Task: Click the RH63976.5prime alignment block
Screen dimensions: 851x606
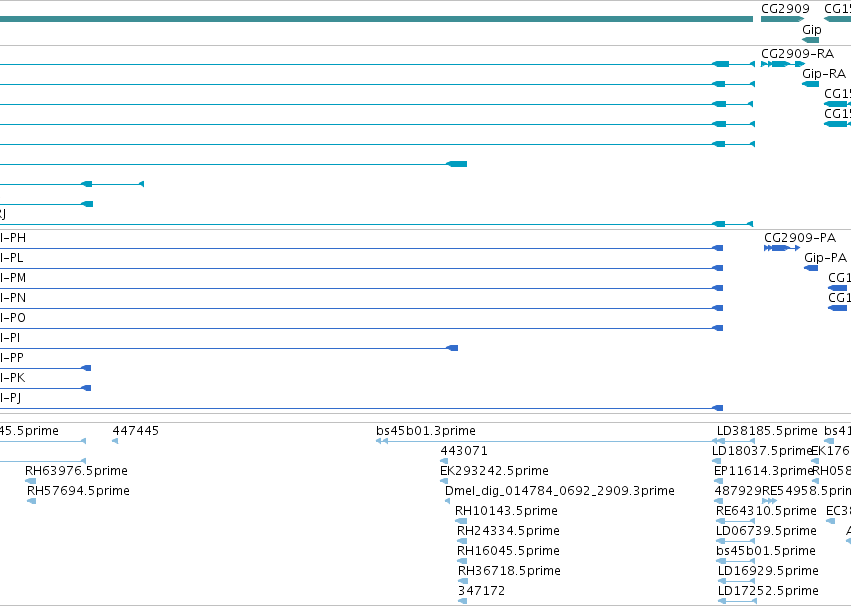Action: point(31,481)
